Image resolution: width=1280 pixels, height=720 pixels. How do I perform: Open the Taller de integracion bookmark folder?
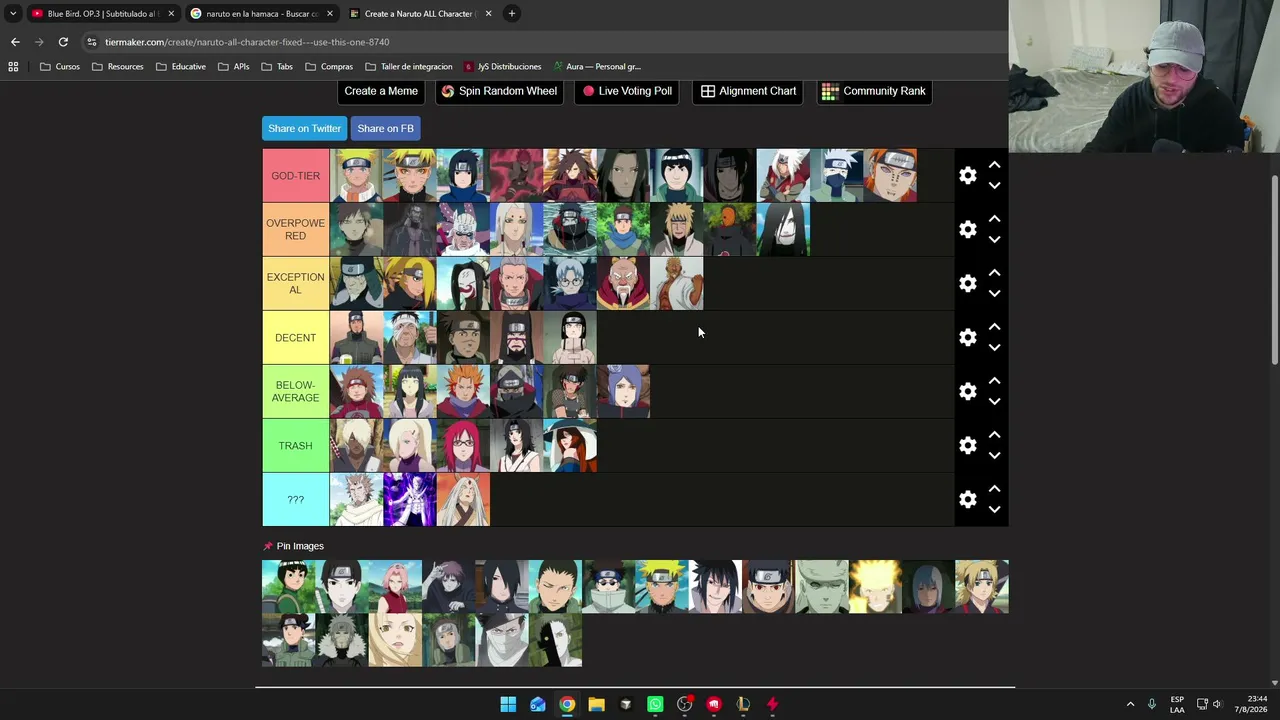(x=409, y=67)
